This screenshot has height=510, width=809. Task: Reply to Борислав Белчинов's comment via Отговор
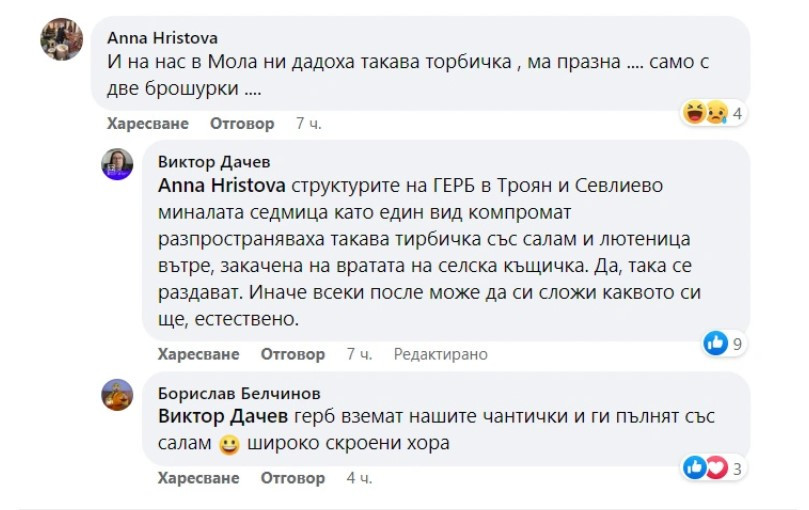(293, 478)
